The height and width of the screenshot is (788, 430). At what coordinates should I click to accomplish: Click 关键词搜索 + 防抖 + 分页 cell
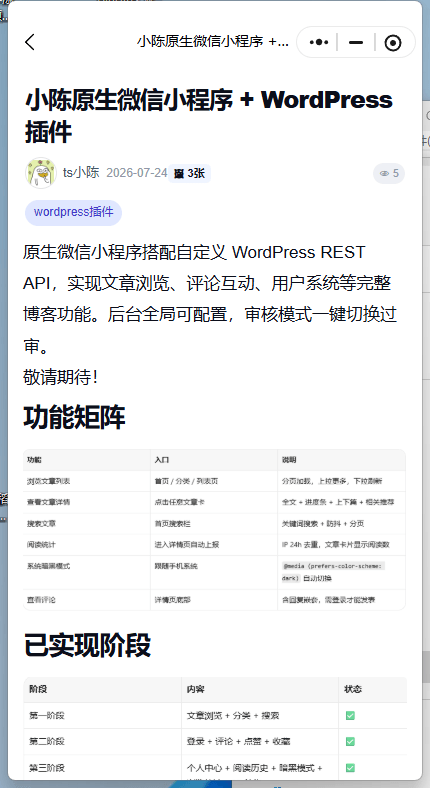[x=323, y=524]
